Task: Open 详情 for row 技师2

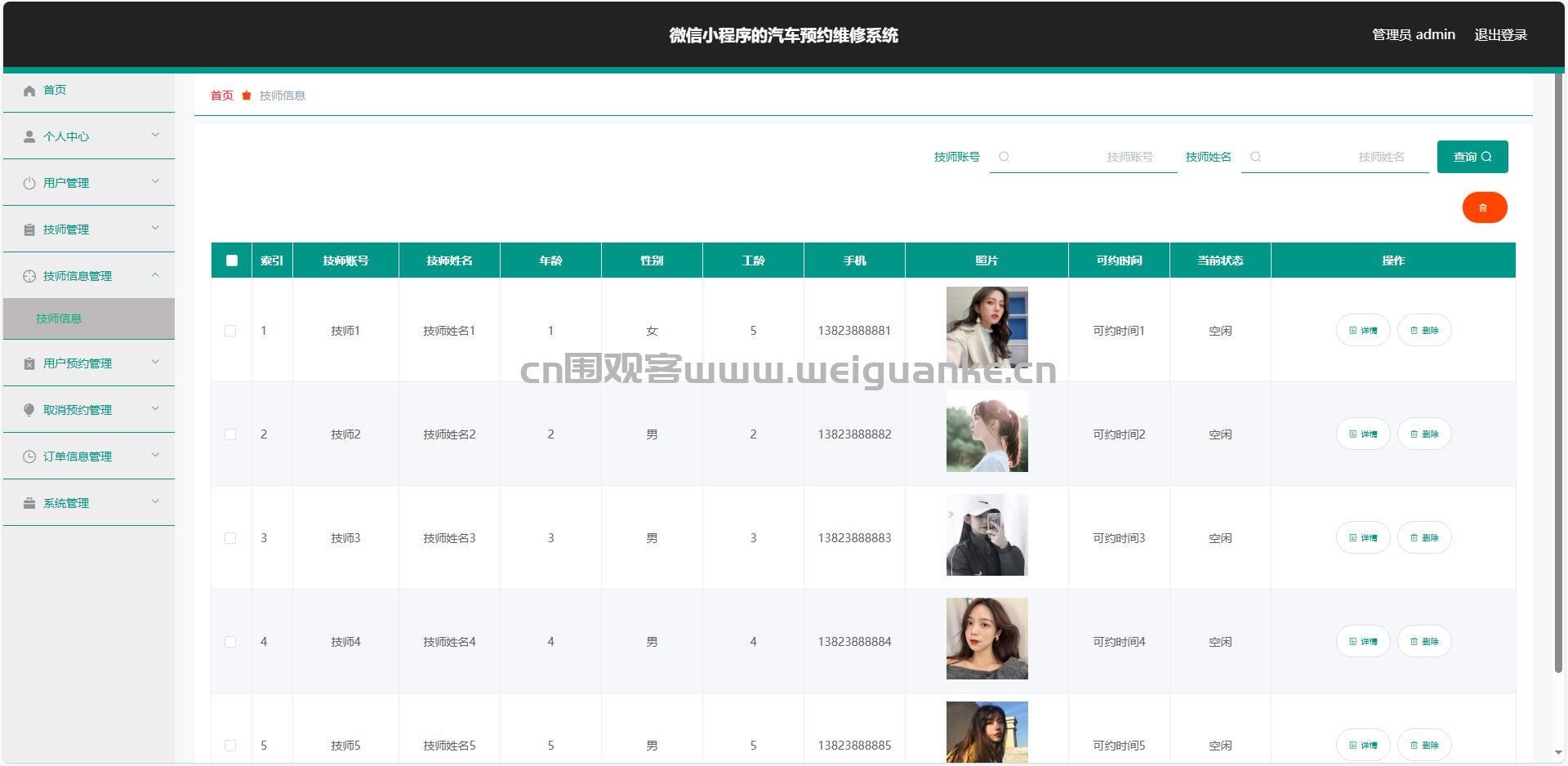Action: pyautogui.click(x=1362, y=434)
